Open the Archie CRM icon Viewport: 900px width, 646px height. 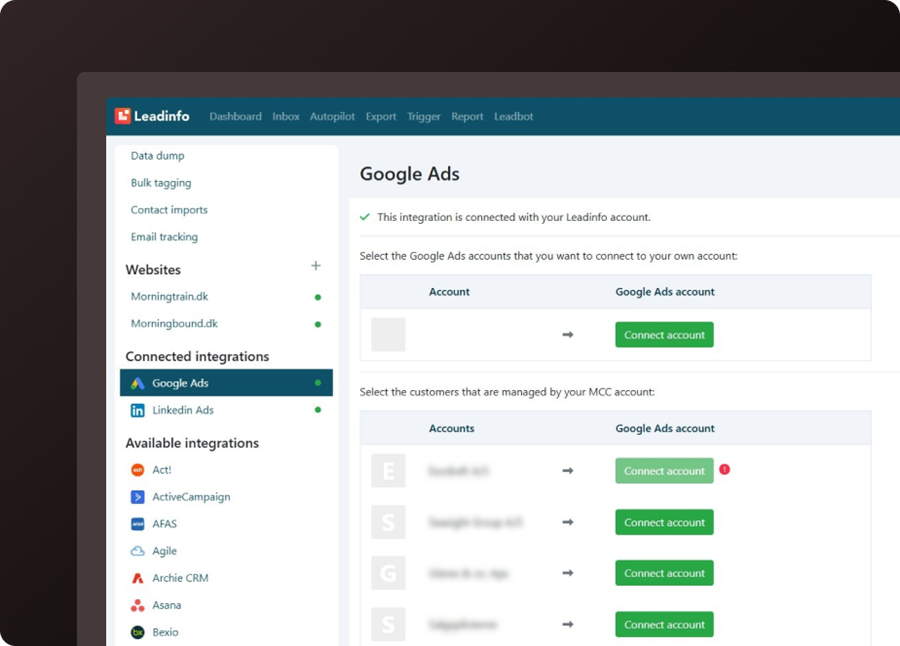click(x=138, y=578)
